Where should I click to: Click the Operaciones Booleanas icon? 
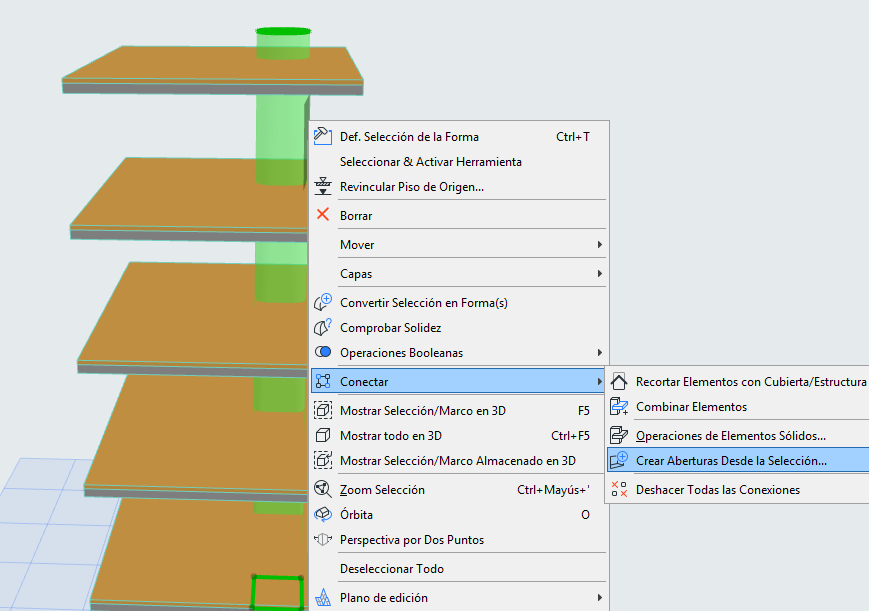point(323,352)
